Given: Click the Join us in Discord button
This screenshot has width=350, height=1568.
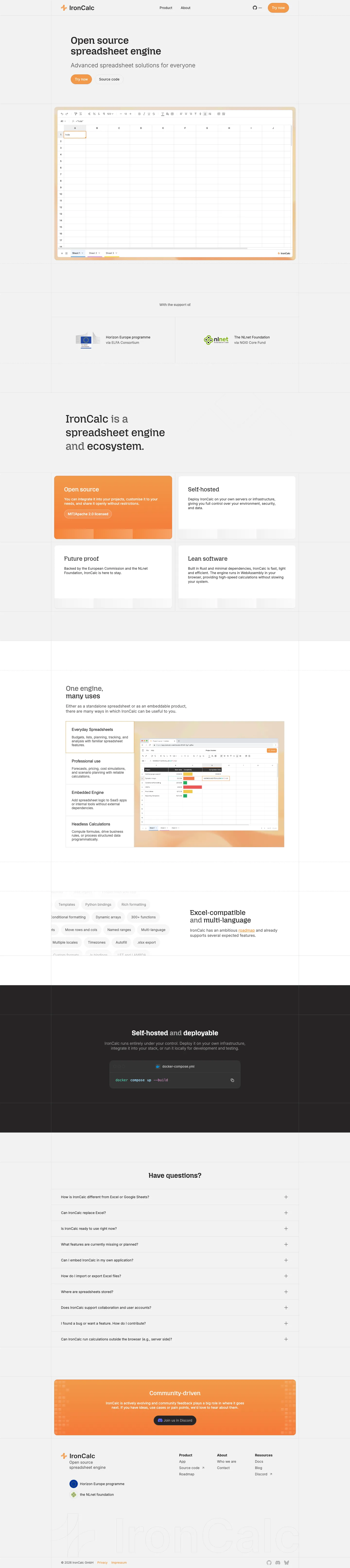Looking at the screenshot, I should pyautogui.click(x=175, y=1421).
